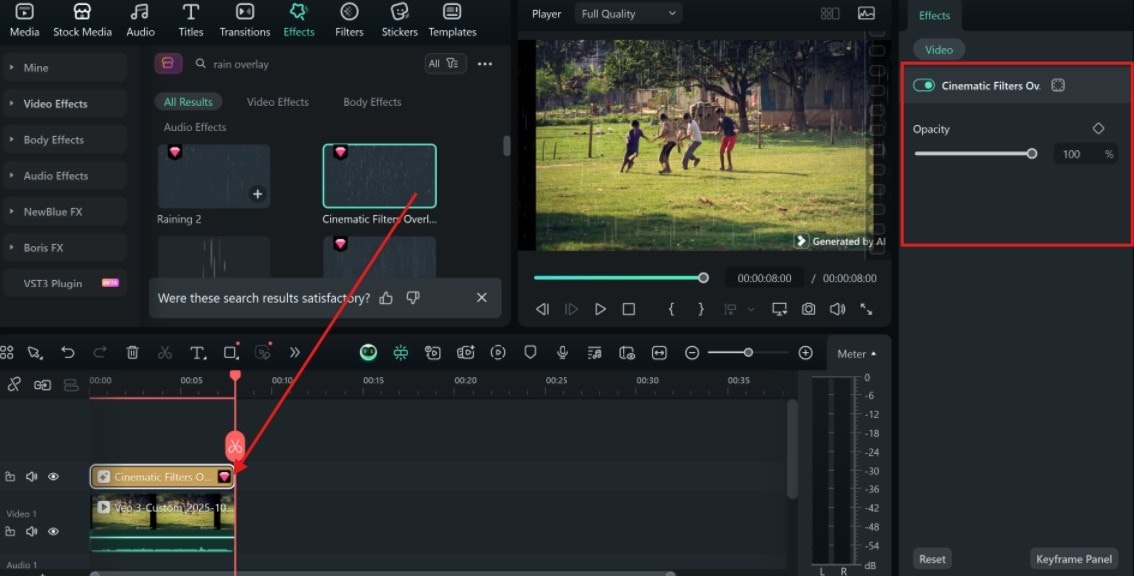Image resolution: width=1134 pixels, height=576 pixels.
Task: Click the Undo icon
Action: click(x=67, y=352)
